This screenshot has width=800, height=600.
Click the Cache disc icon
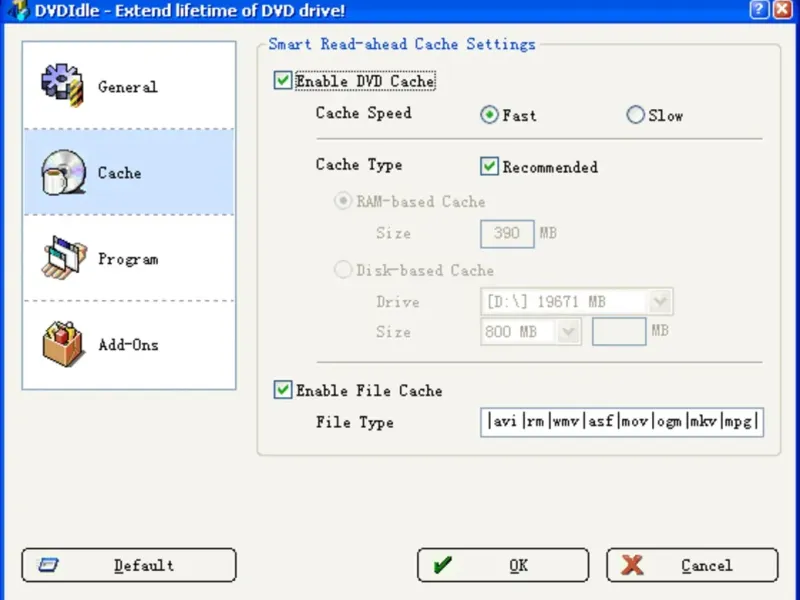[62, 172]
